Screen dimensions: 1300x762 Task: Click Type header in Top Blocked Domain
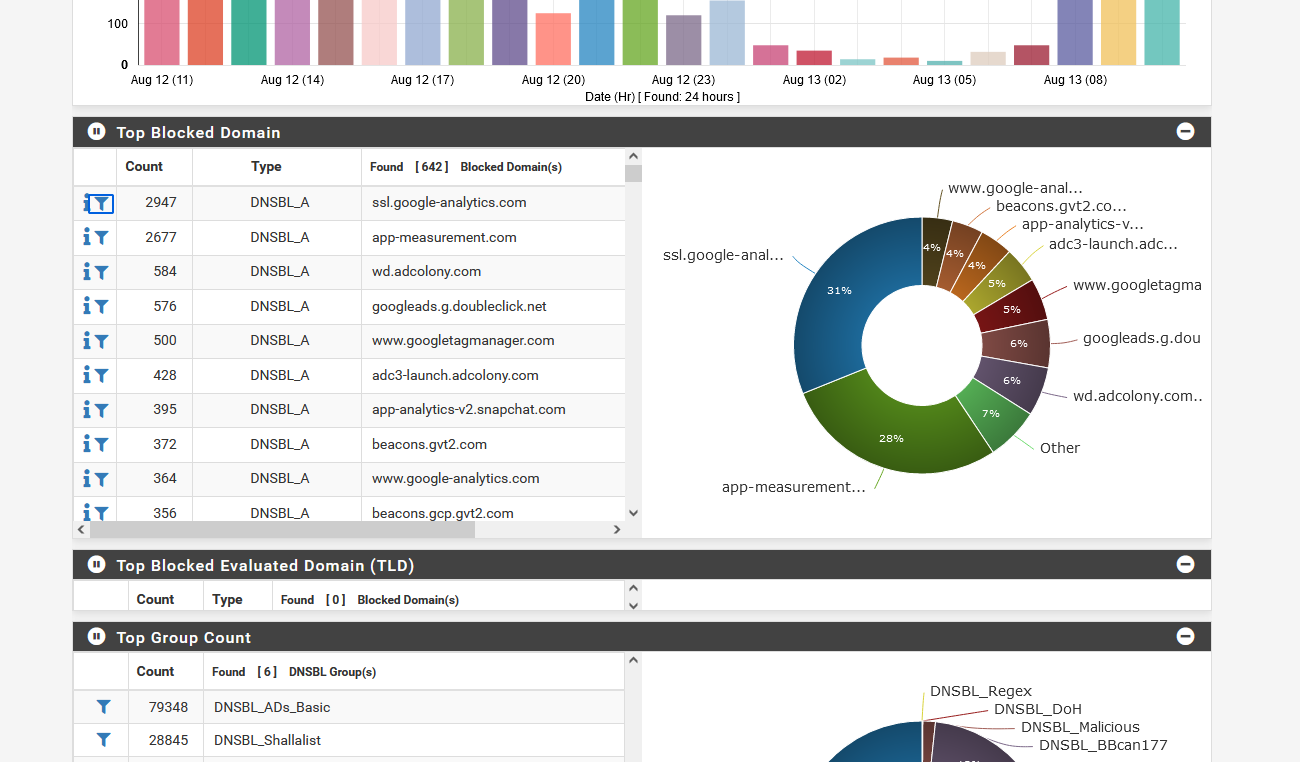point(266,167)
